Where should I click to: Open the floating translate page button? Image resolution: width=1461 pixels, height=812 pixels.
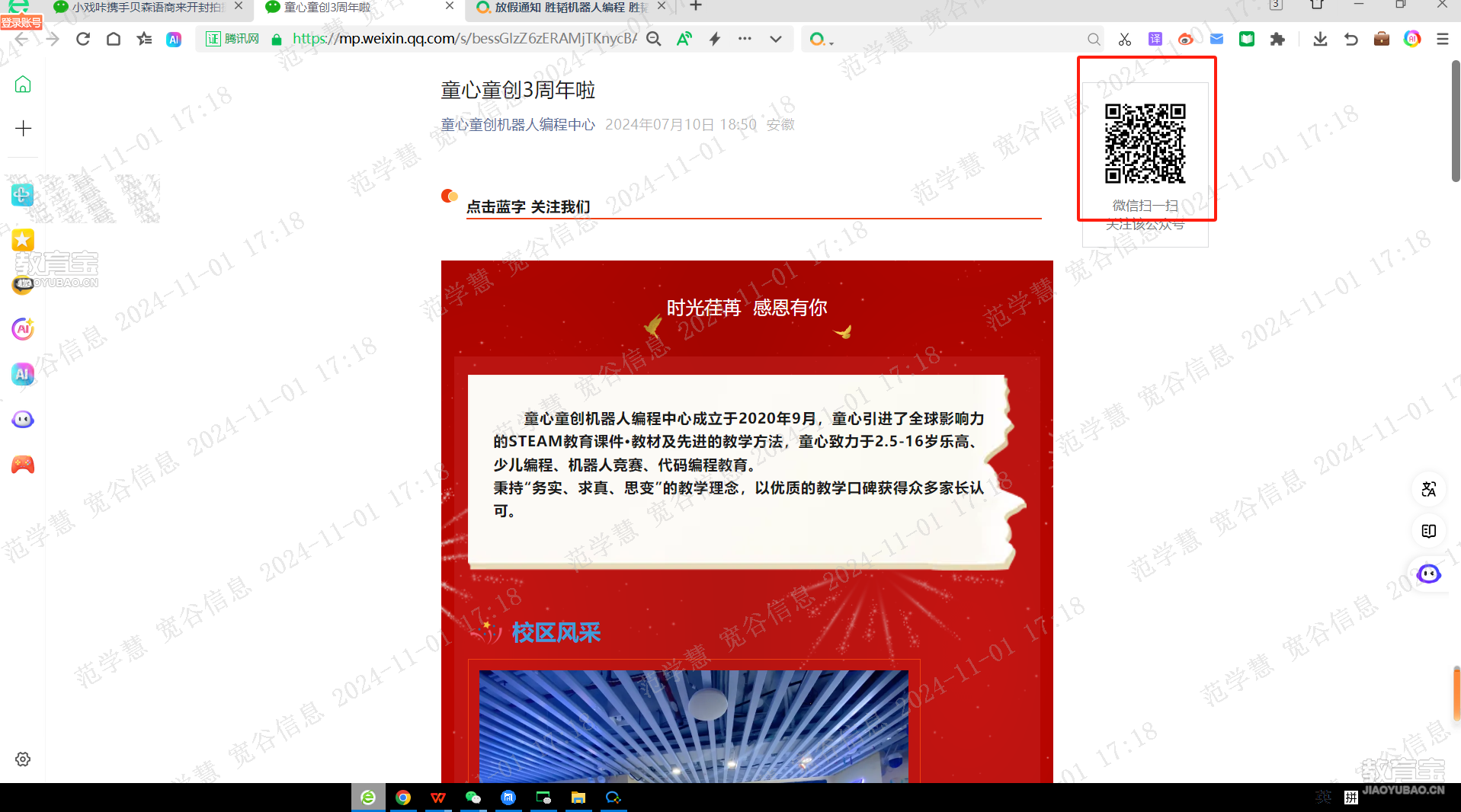point(1429,489)
